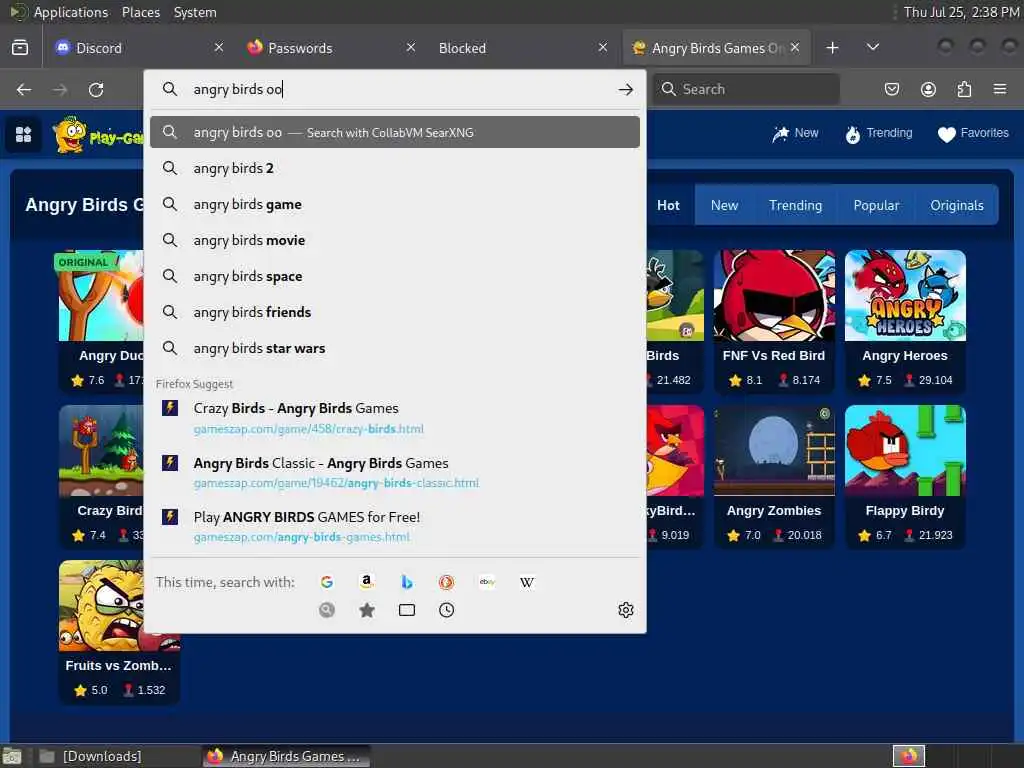
Task: Open the site's category grid icon
Action: coord(24,135)
